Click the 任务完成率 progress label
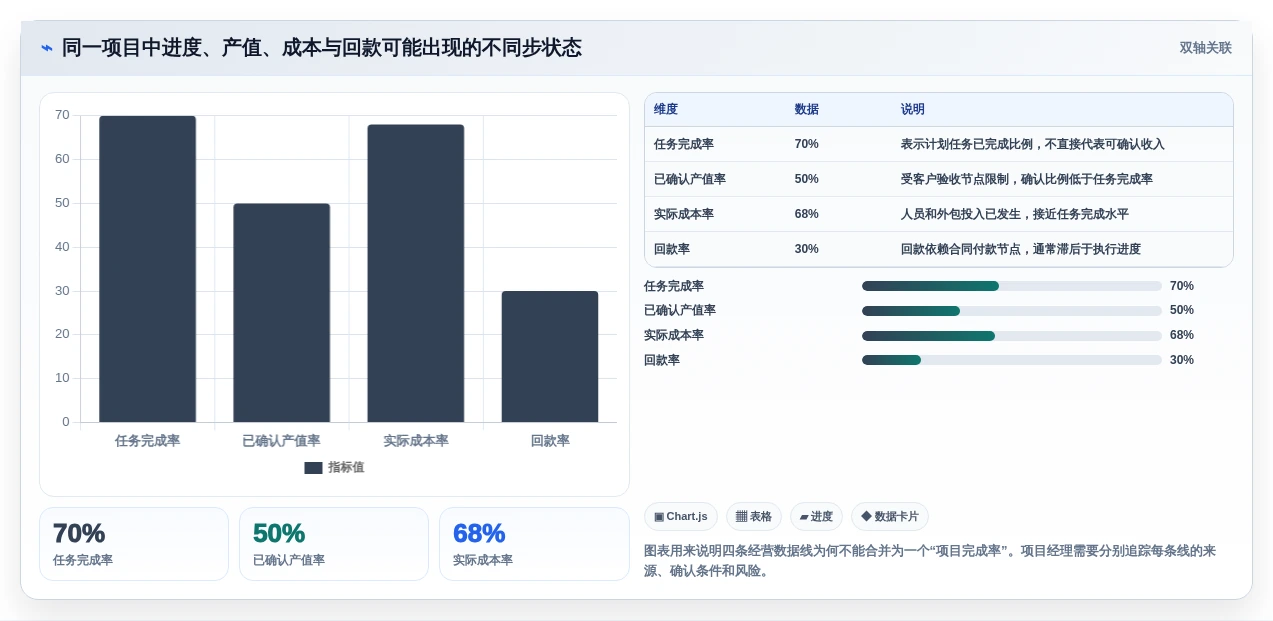 coord(674,286)
